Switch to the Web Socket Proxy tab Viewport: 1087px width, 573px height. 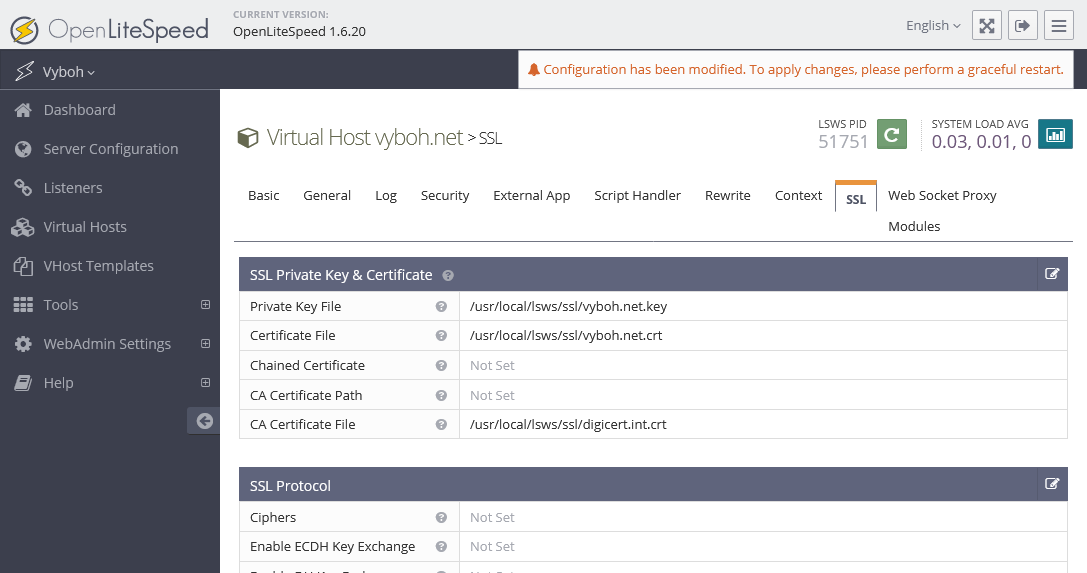click(942, 195)
